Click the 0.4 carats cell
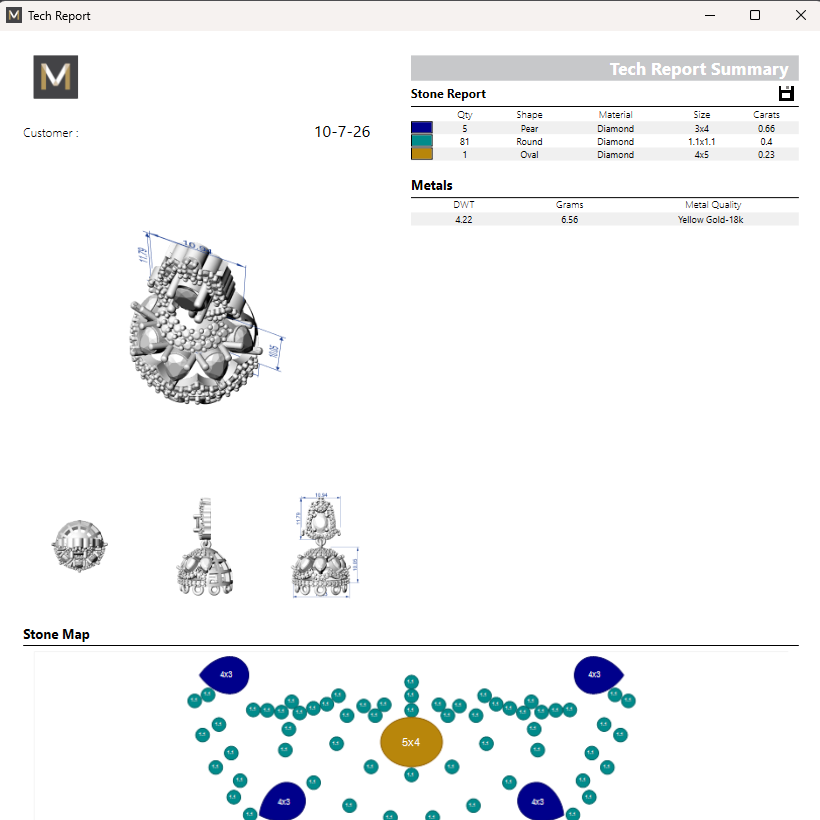This screenshot has height=820, width=820. point(766,142)
